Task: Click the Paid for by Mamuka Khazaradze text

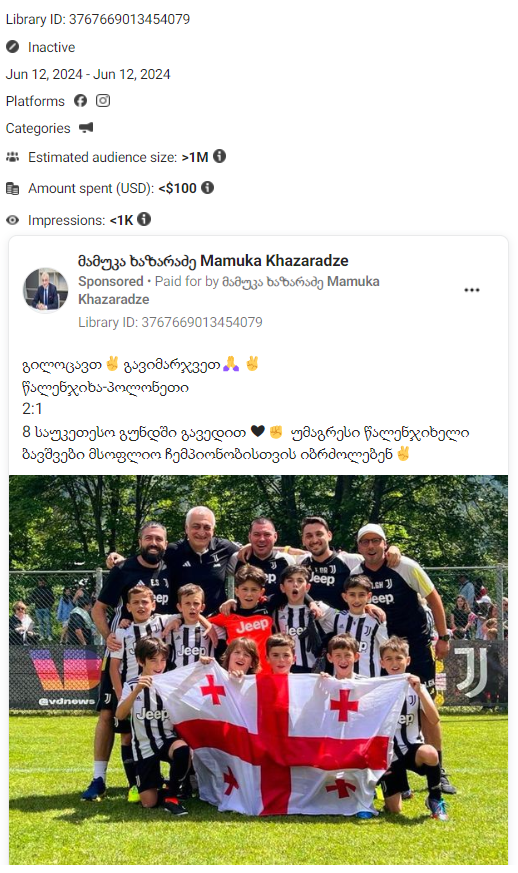Action: [228, 290]
